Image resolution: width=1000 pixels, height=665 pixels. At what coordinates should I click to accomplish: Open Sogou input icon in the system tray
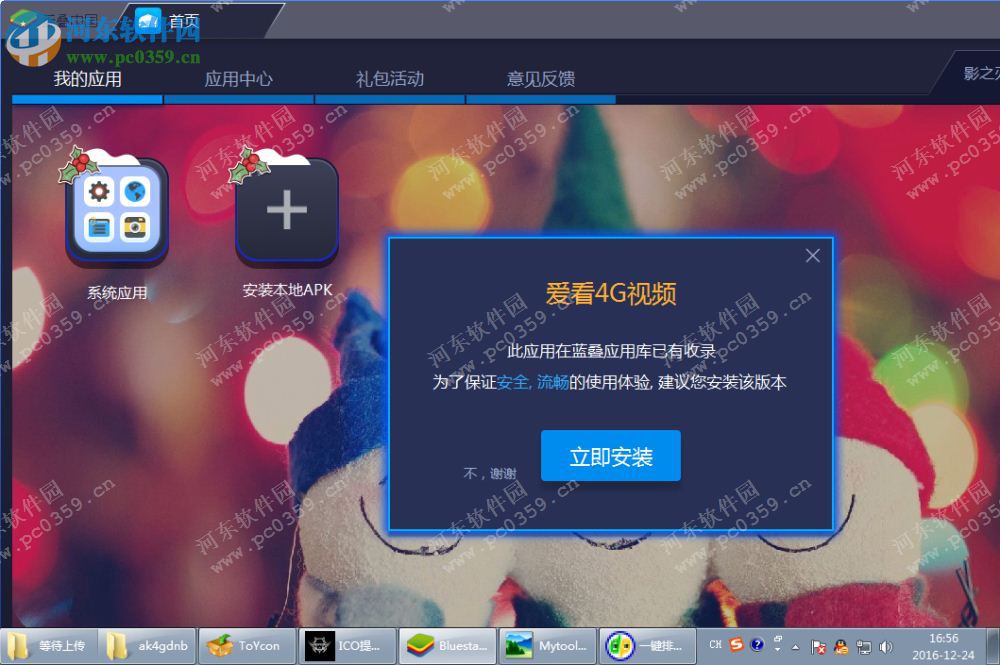coord(736,645)
